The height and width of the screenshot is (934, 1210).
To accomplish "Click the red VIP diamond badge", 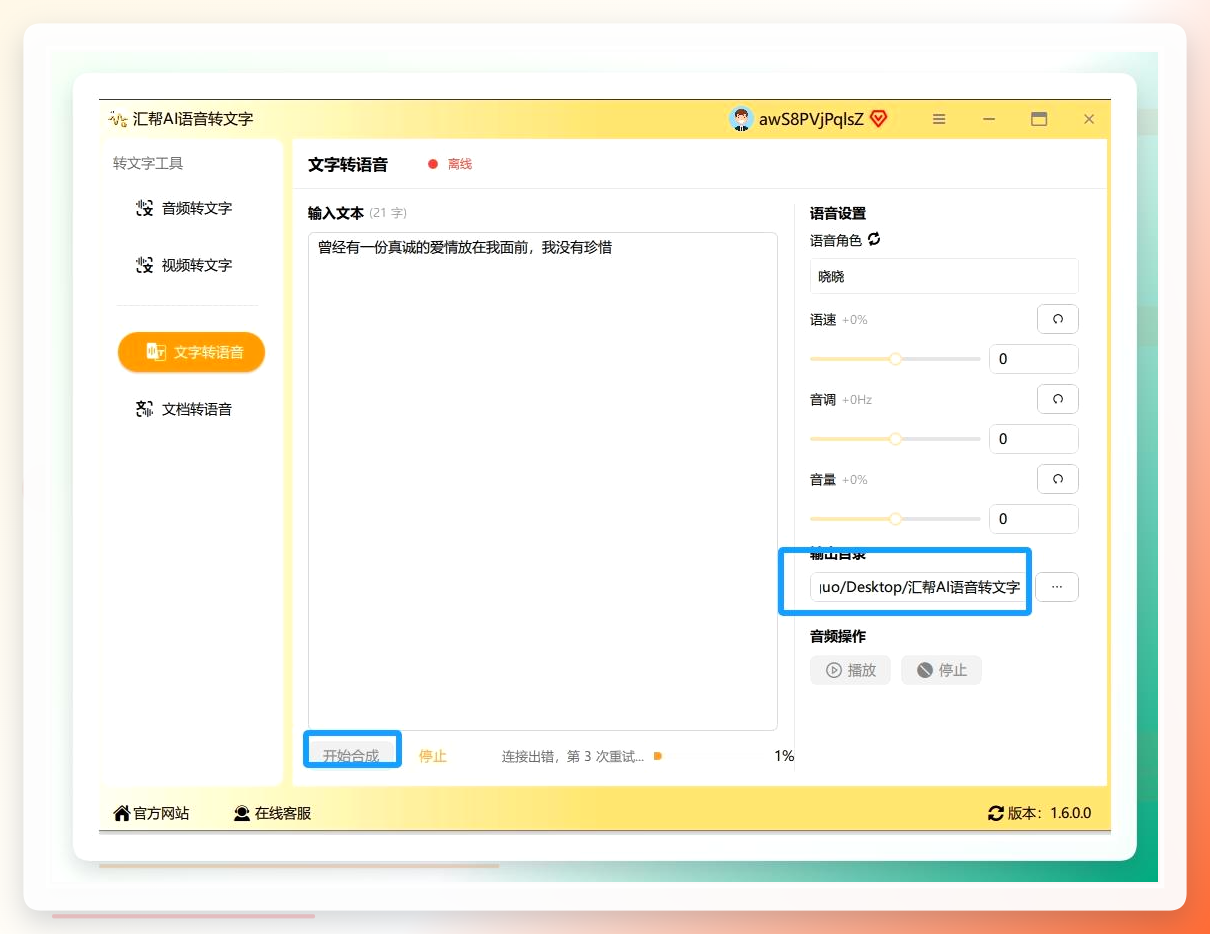I will tap(879, 119).
